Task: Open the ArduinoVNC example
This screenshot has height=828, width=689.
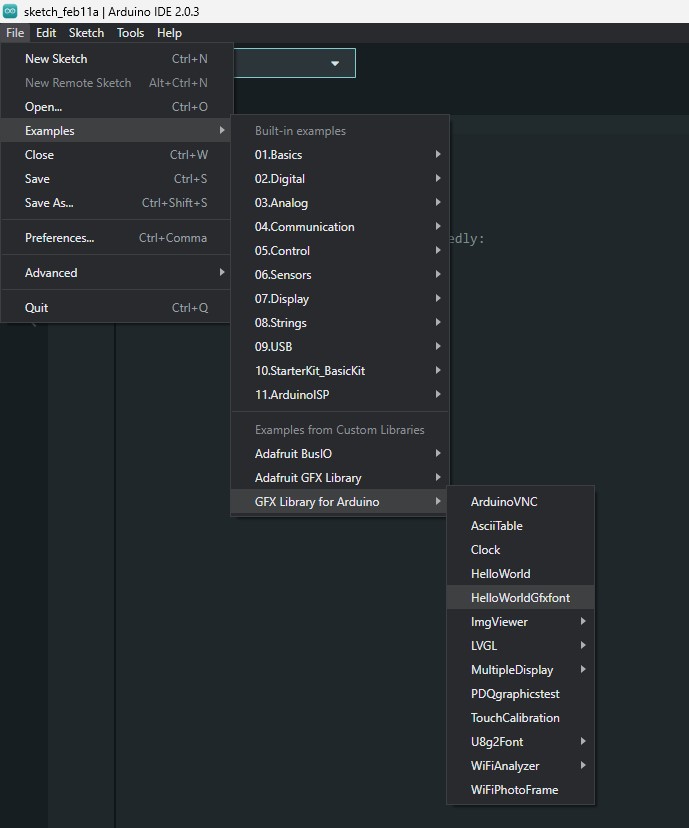Action: tap(521, 502)
